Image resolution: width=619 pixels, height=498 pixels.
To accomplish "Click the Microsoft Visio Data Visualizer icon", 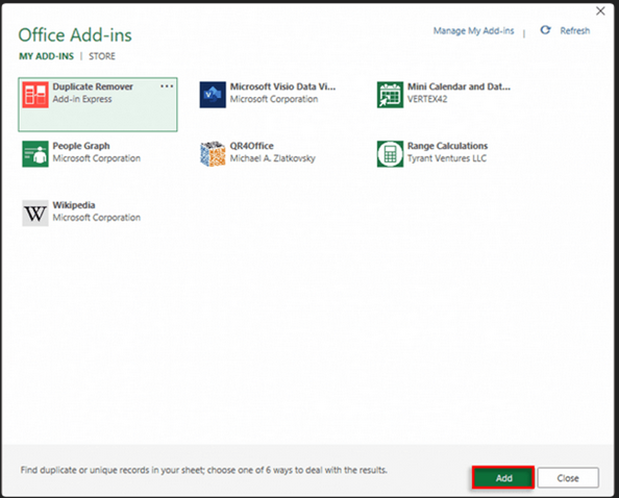I will [x=212, y=95].
